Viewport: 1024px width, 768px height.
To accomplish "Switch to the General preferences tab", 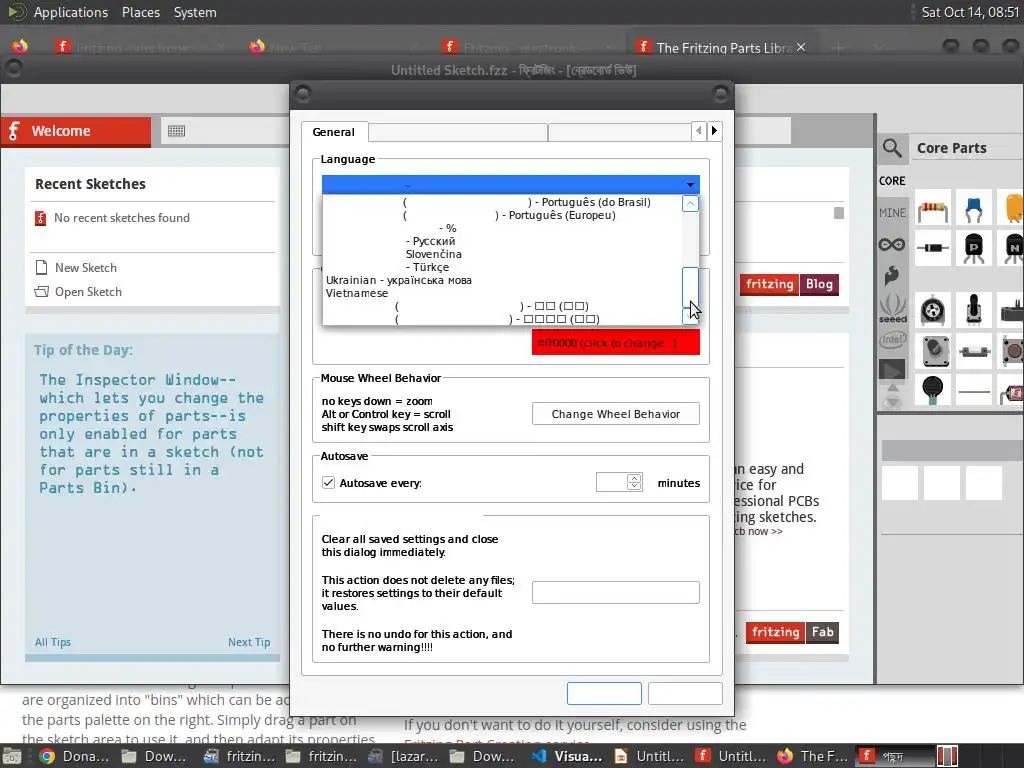I will click(x=334, y=132).
